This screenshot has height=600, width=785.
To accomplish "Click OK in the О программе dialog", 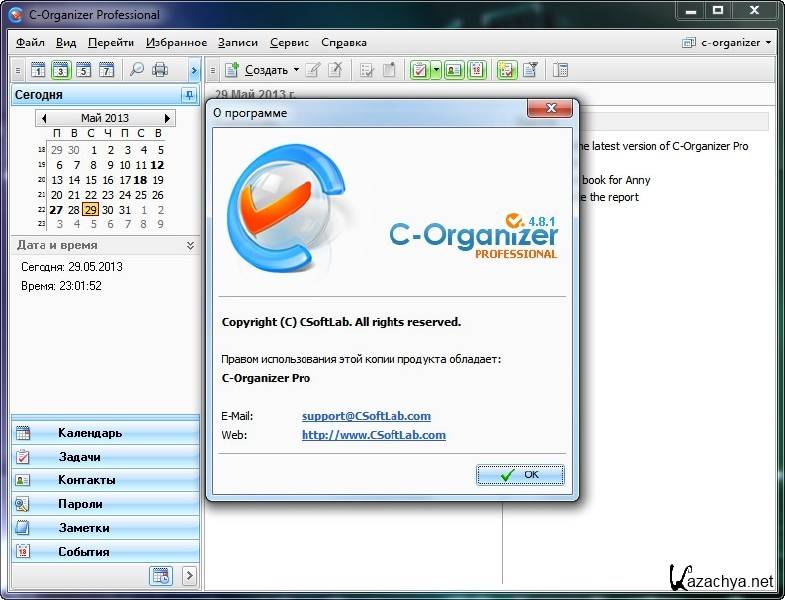I will (521, 474).
